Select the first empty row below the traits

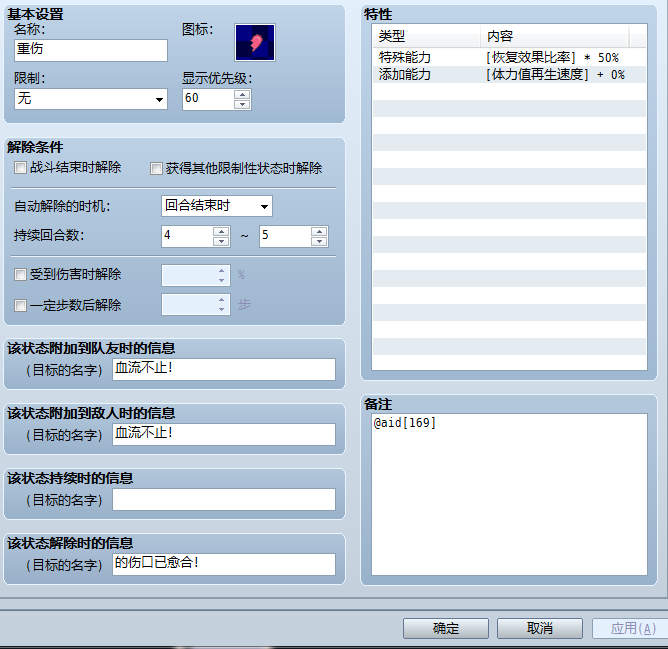coord(510,91)
